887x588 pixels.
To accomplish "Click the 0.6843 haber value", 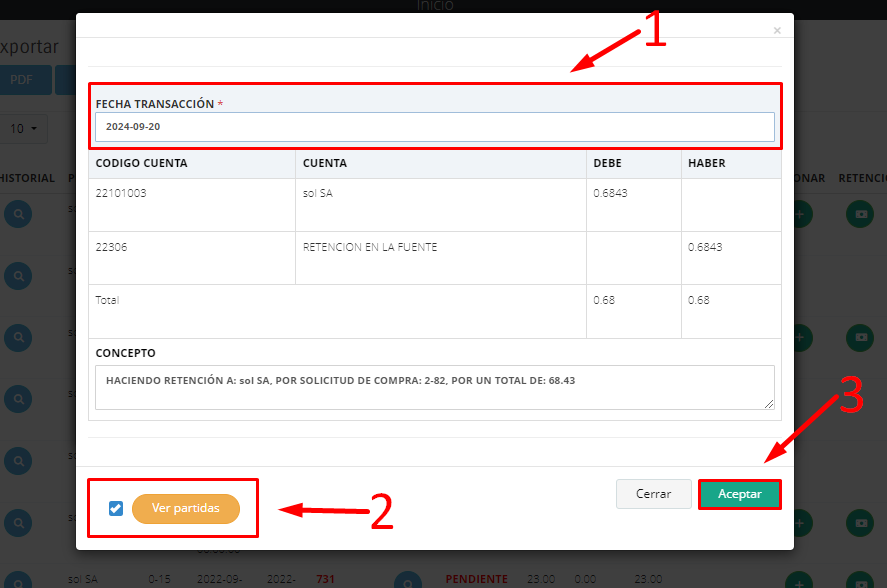I will (705, 247).
